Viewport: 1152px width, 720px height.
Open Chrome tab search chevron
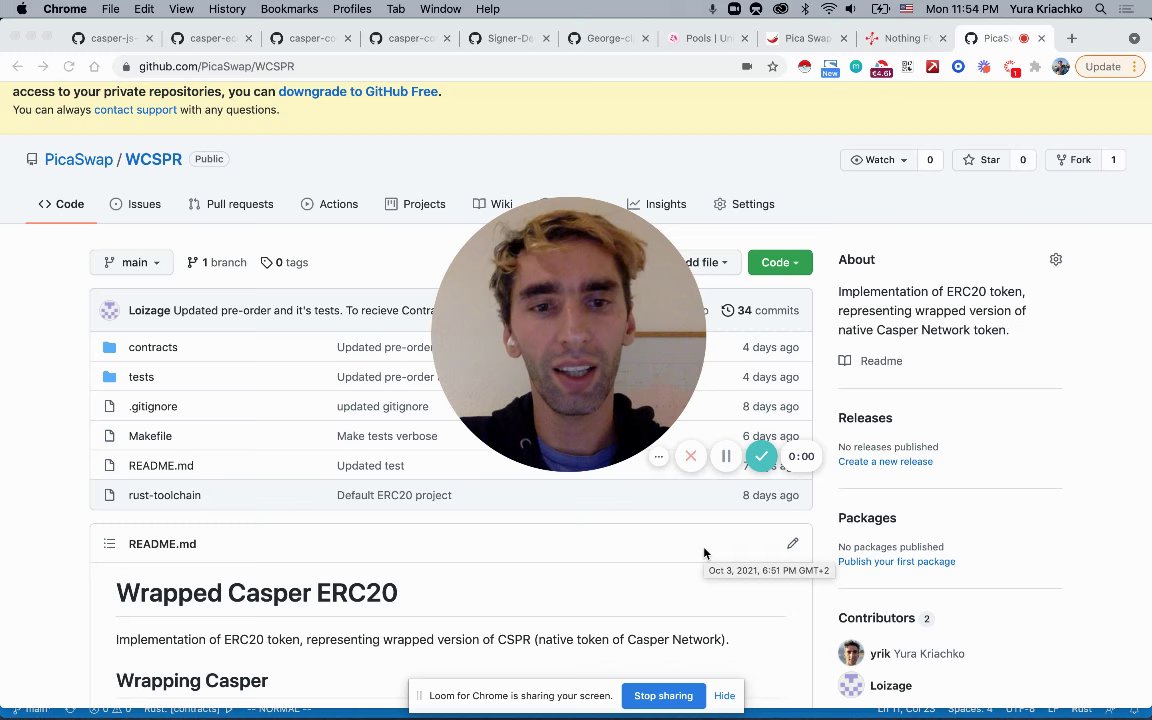click(1134, 38)
